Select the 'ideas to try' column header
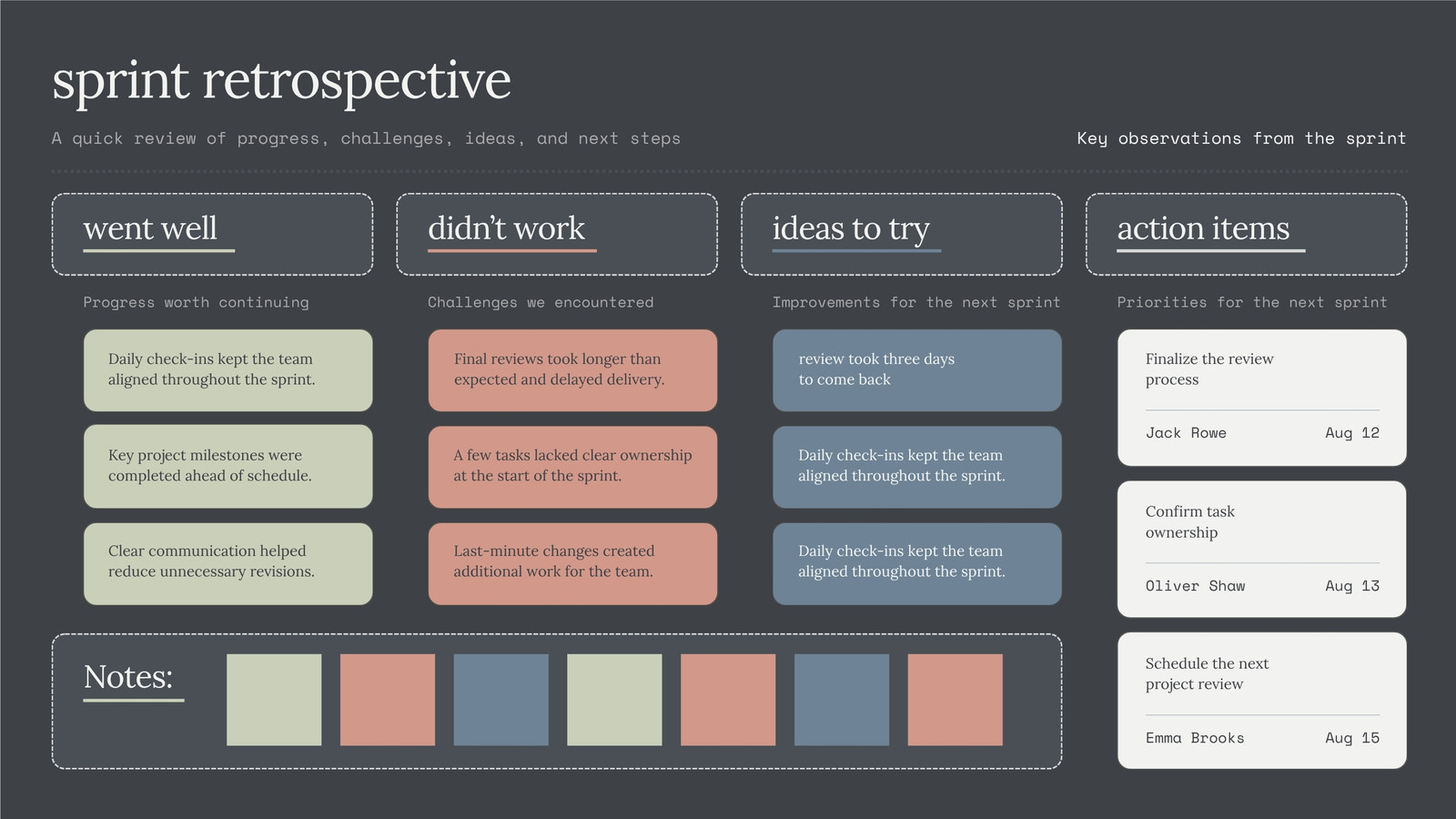Screen dimensions: 1456x819 click(x=902, y=234)
